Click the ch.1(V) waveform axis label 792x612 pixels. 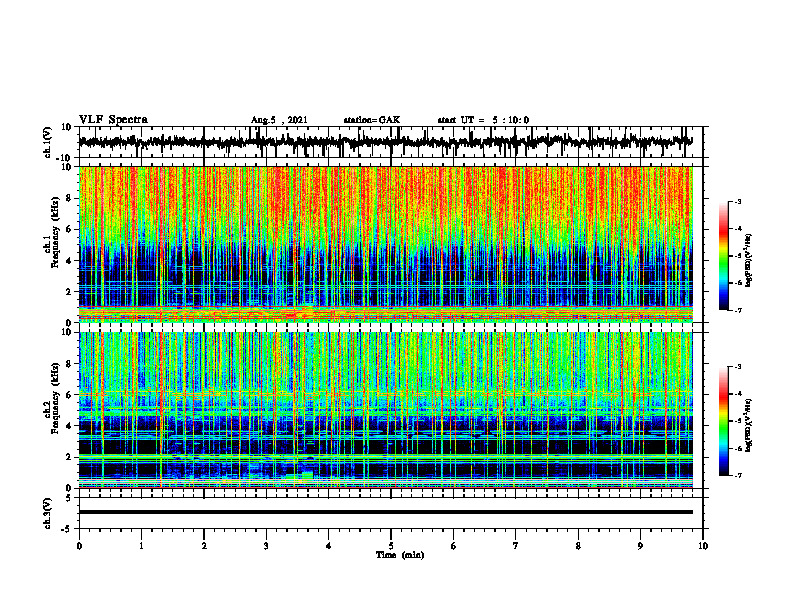click(x=48, y=142)
